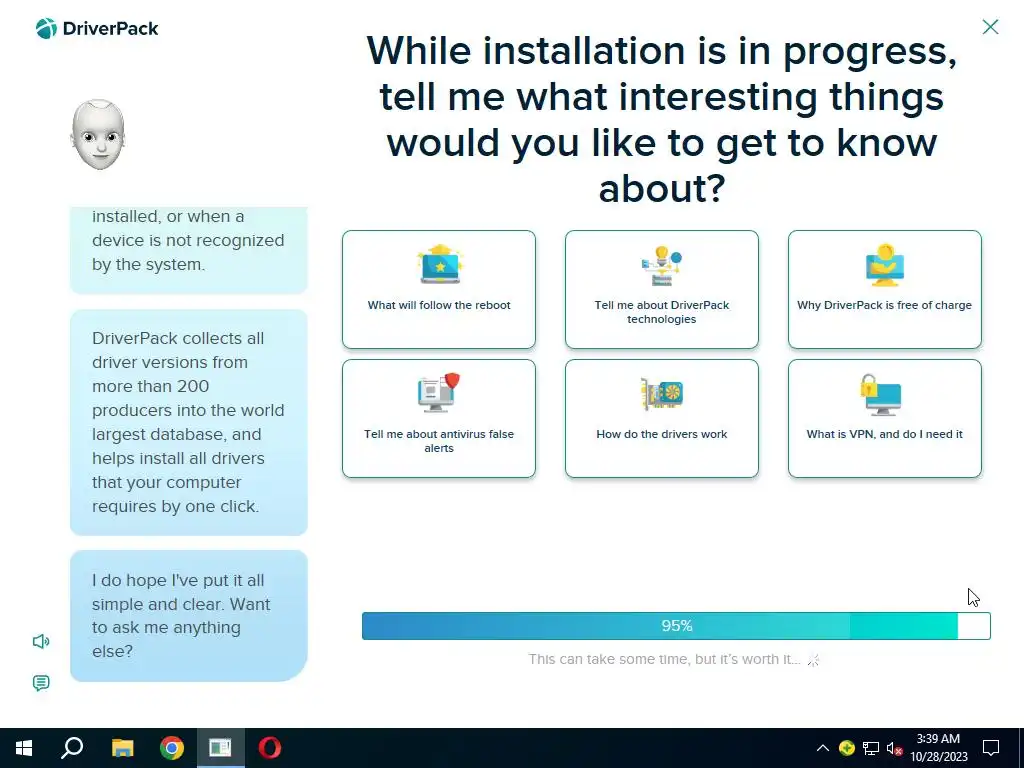Click "This can take some time" status text
The height and width of the screenshot is (768, 1024).
point(664,659)
